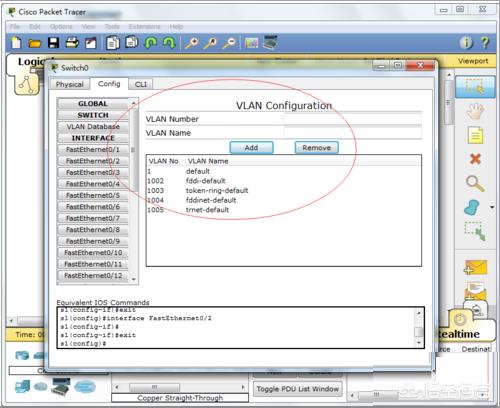Open FastEthernet0/5 interface settings
The width and height of the screenshot is (500, 408).
pos(93,195)
